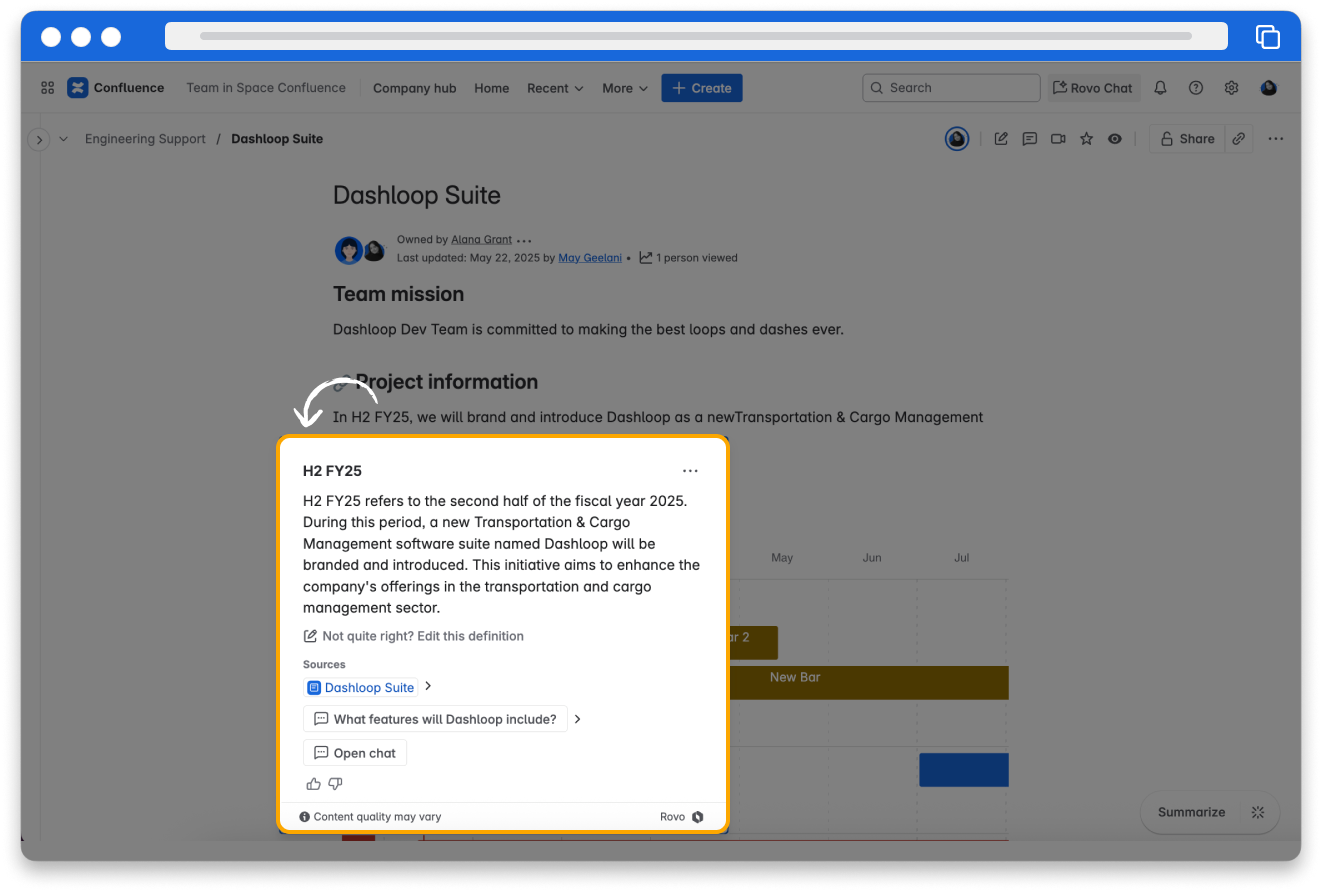1322x892 pixels.
Task: Open the app switcher grid icon
Action: (47, 88)
